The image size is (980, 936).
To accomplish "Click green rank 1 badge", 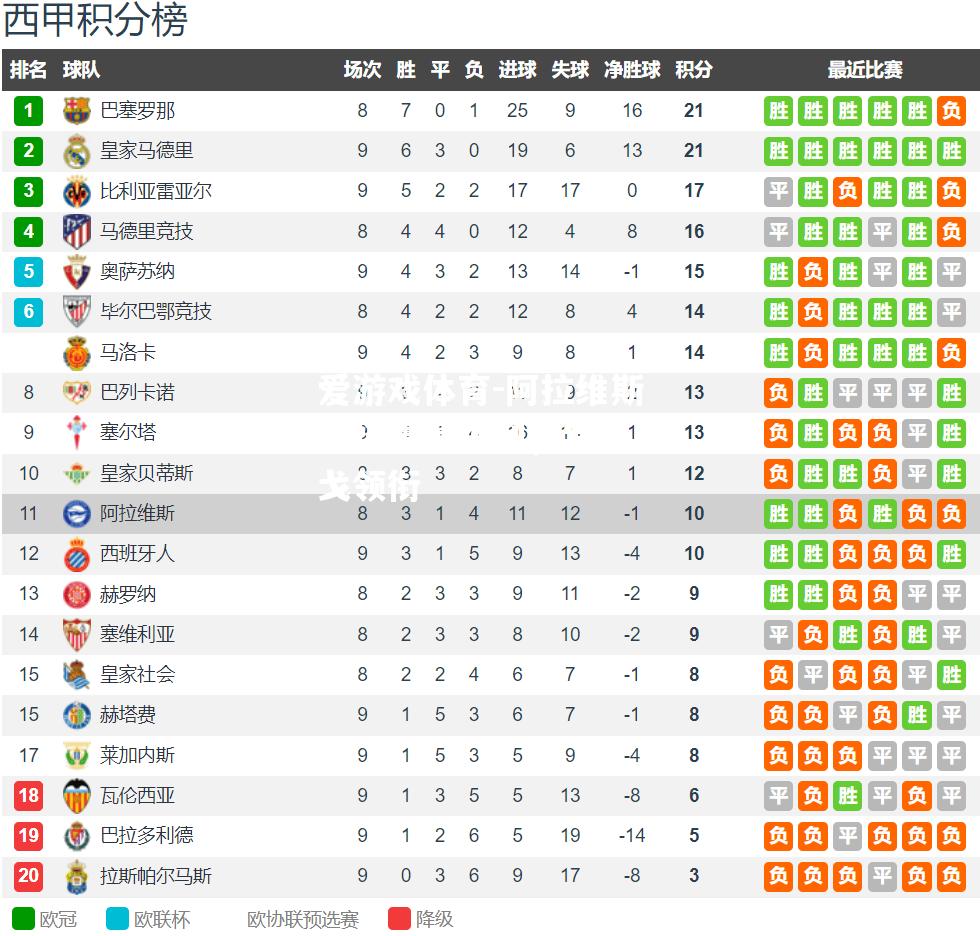I will [x=29, y=111].
